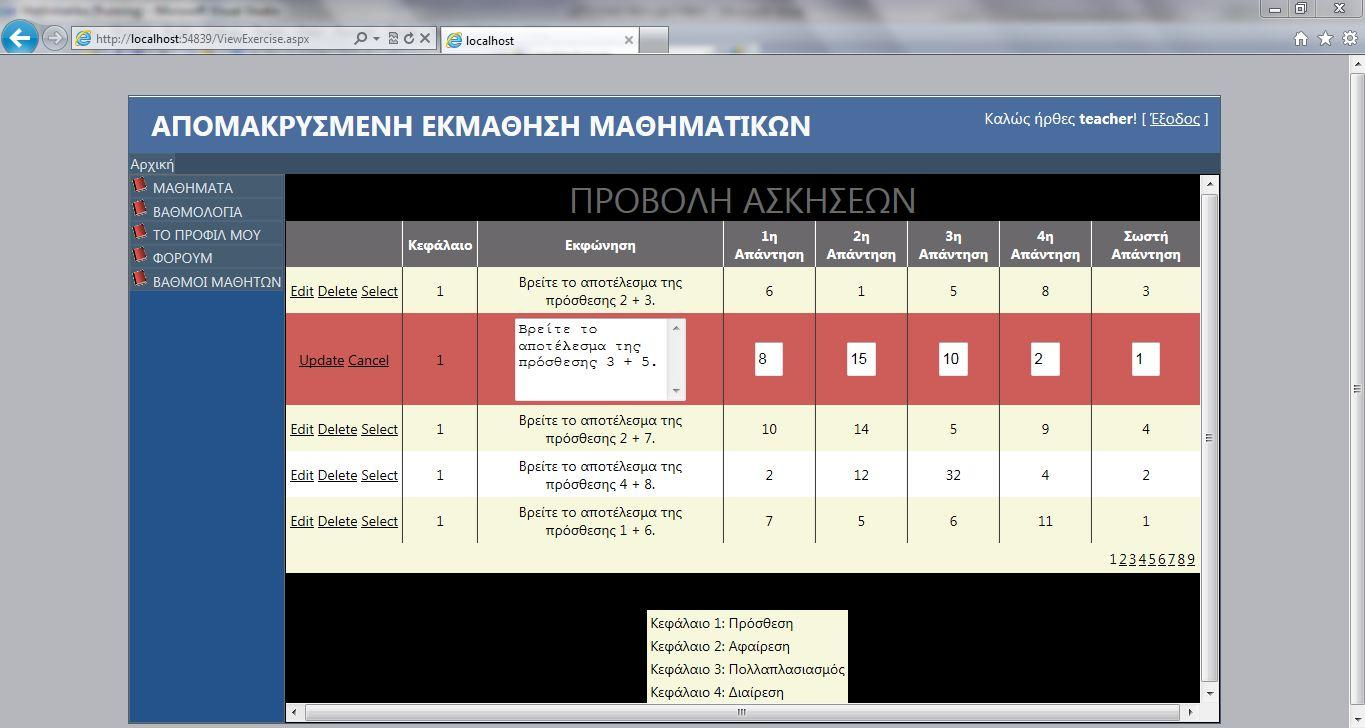Click the 4η Απάντηση input containing 2
The image size is (1365, 728).
[x=1045, y=359]
